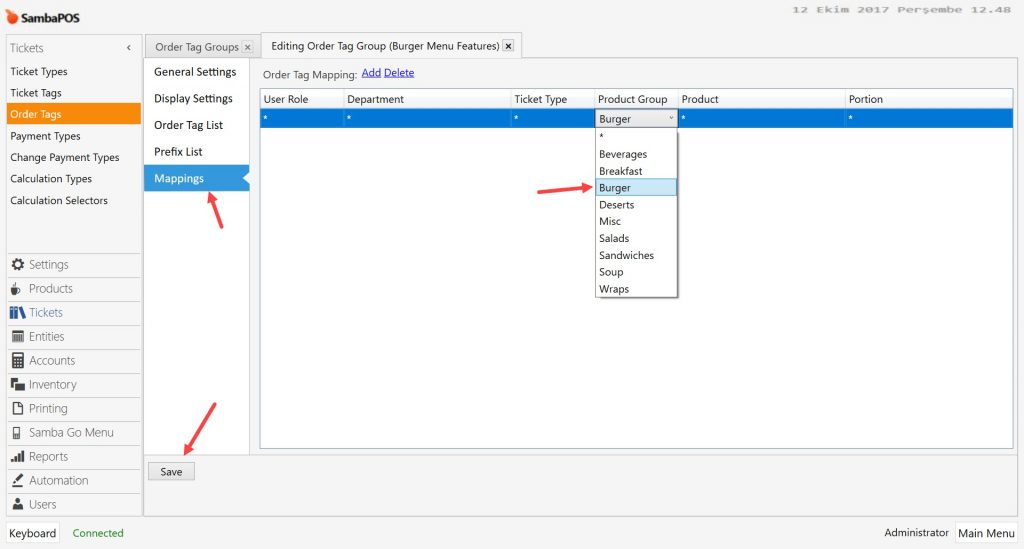This screenshot has height=549, width=1024.
Task: Close the Order Tag Groups tab
Action: (x=248, y=47)
